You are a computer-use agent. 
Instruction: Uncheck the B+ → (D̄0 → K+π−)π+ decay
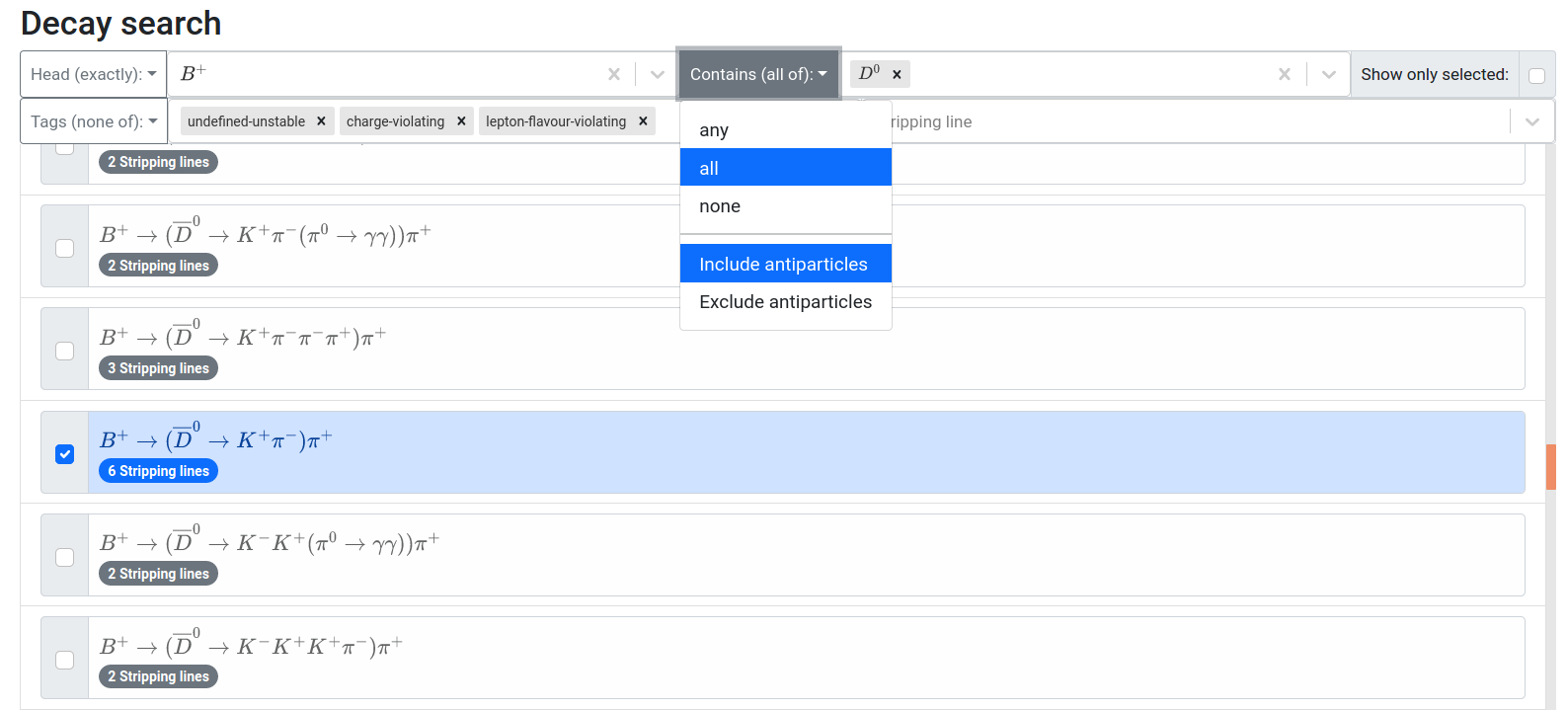tap(65, 454)
